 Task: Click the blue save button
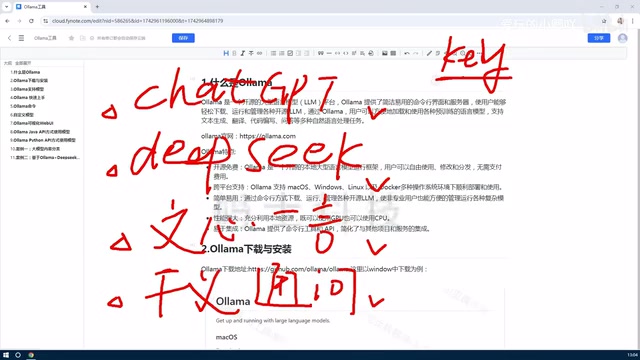pos(183,38)
